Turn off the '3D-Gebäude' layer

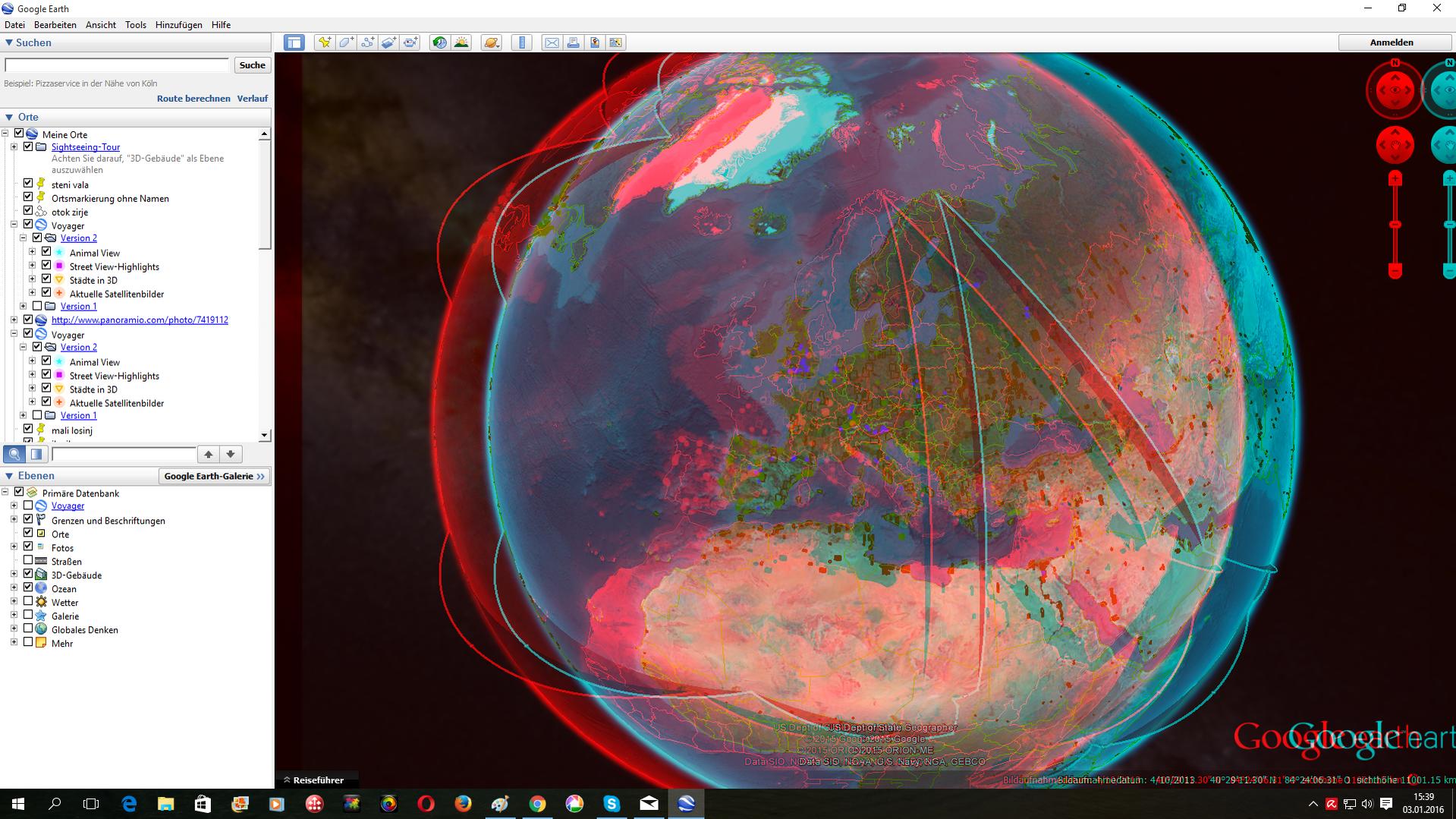pyautogui.click(x=28, y=575)
